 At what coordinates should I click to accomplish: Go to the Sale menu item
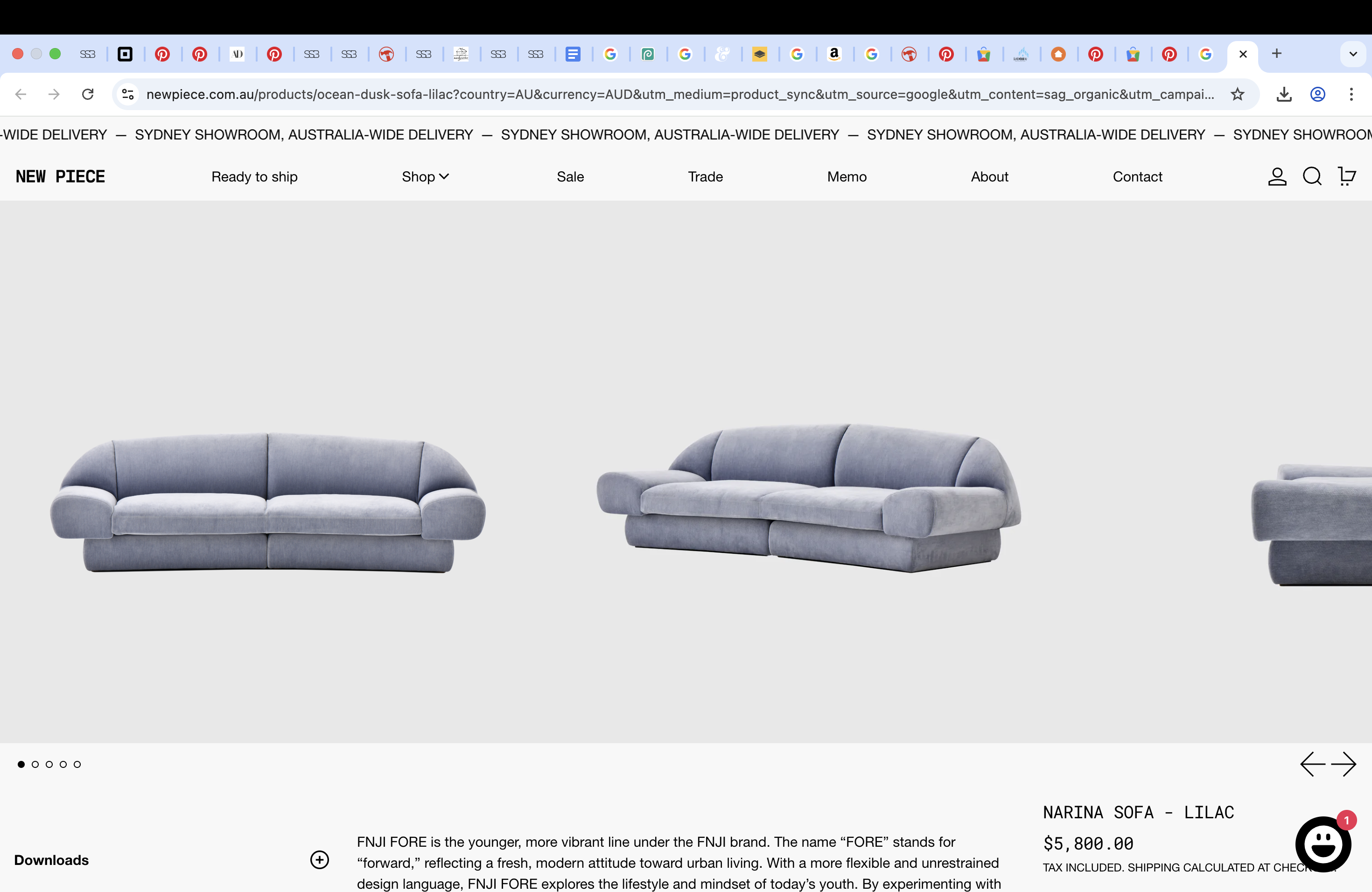570,176
